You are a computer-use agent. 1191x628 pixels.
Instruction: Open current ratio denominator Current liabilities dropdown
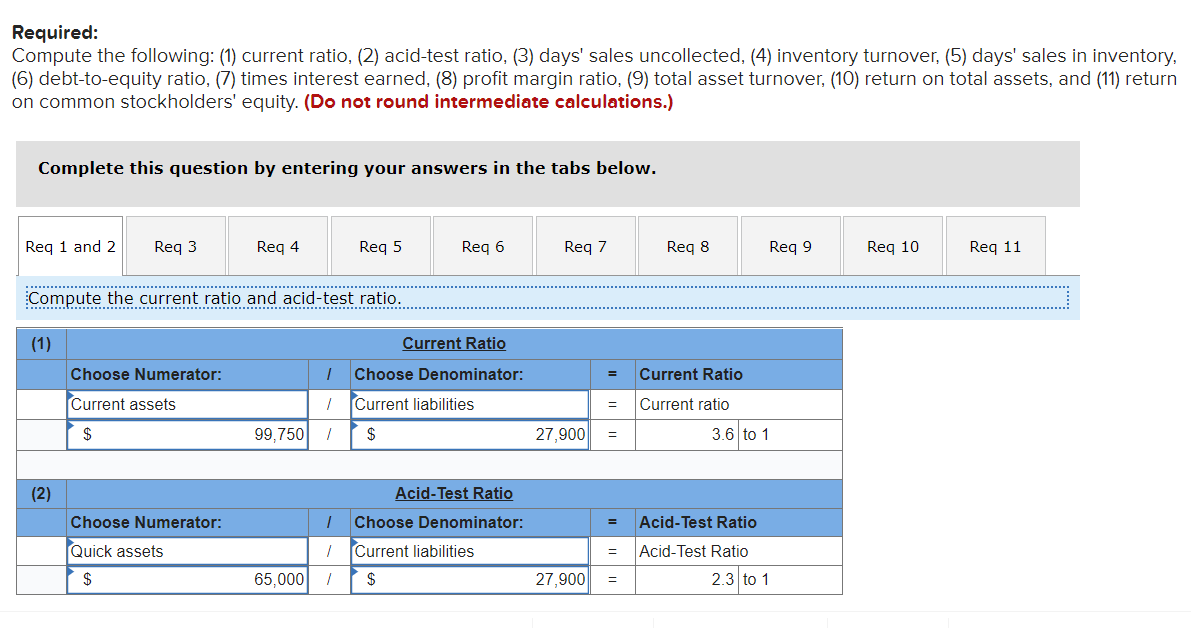tap(470, 405)
